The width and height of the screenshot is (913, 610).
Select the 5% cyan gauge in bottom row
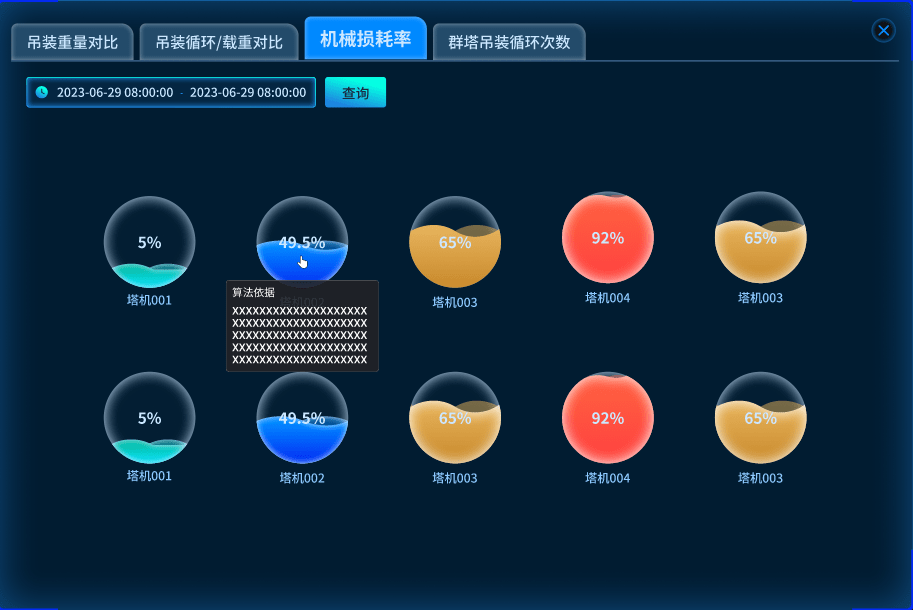(x=149, y=418)
